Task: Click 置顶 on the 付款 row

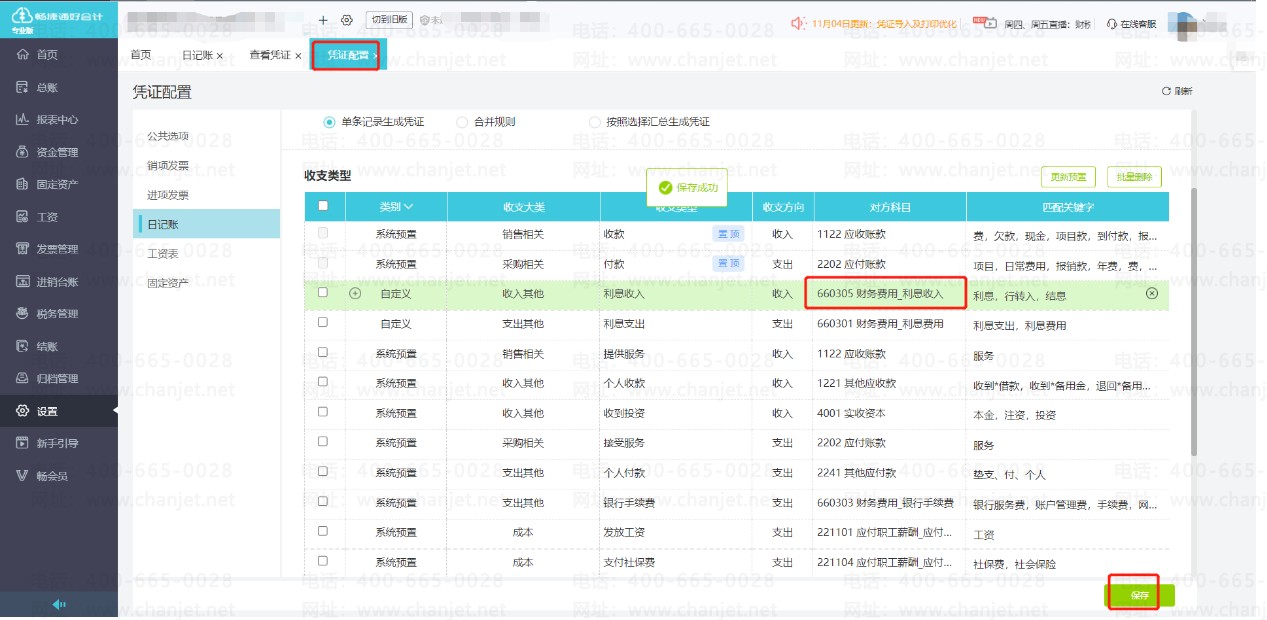Action: click(x=728, y=264)
